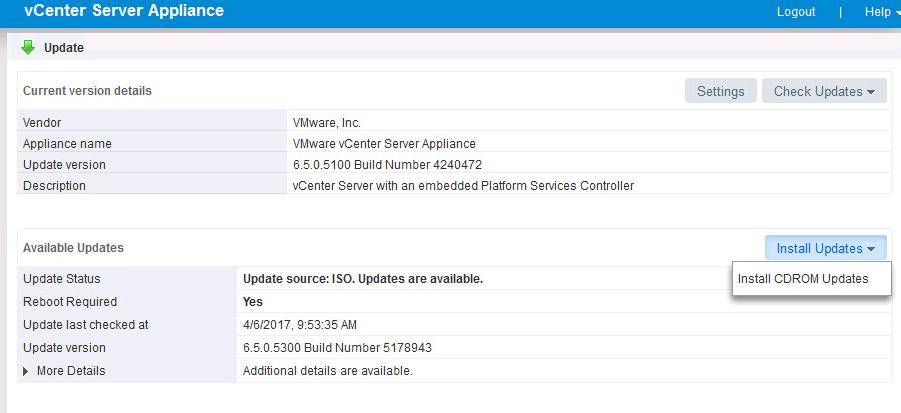Select the Vendor row label
901x413 pixels.
42,122
